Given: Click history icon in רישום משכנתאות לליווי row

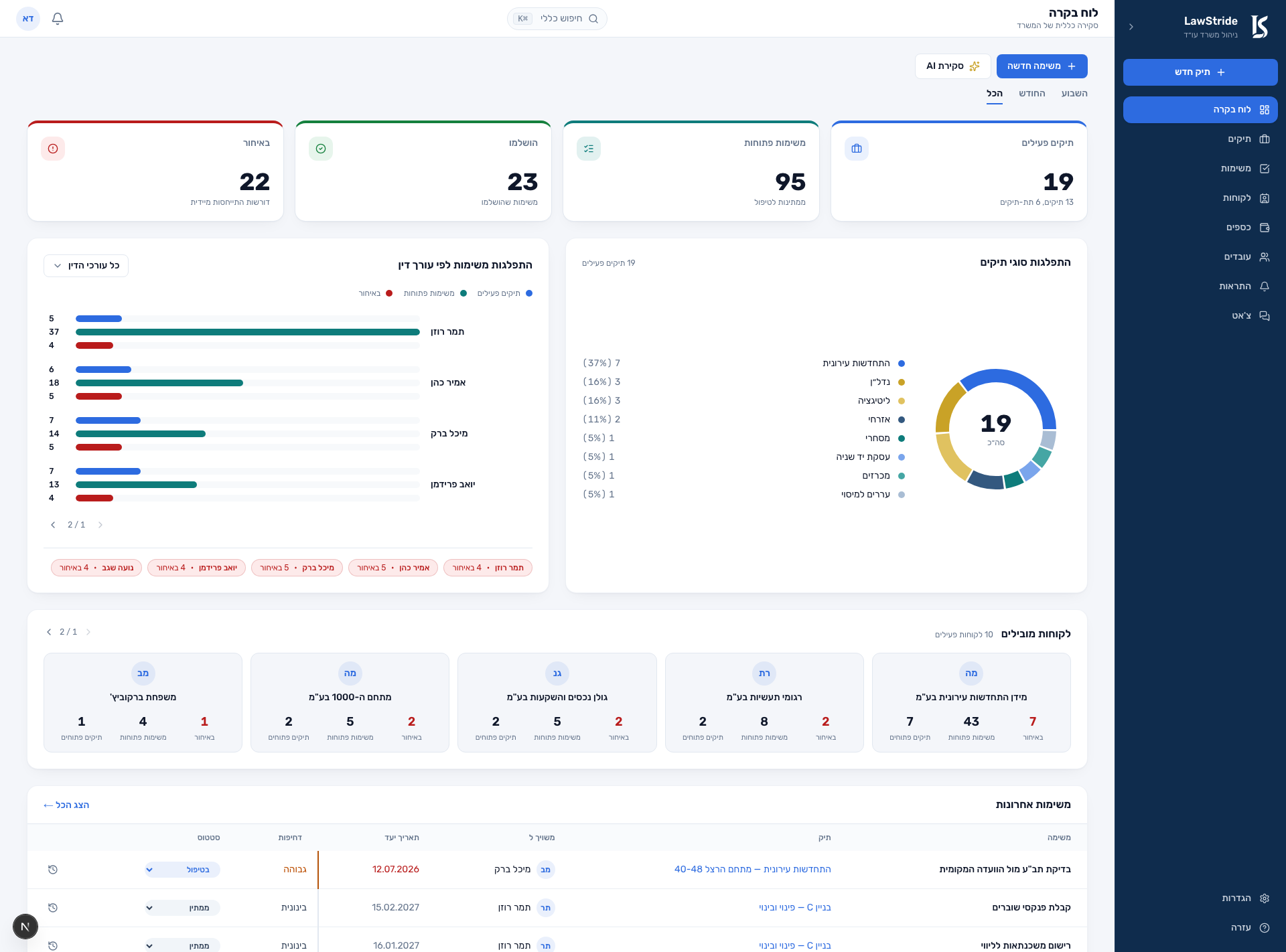Looking at the screenshot, I should (x=53, y=945).
